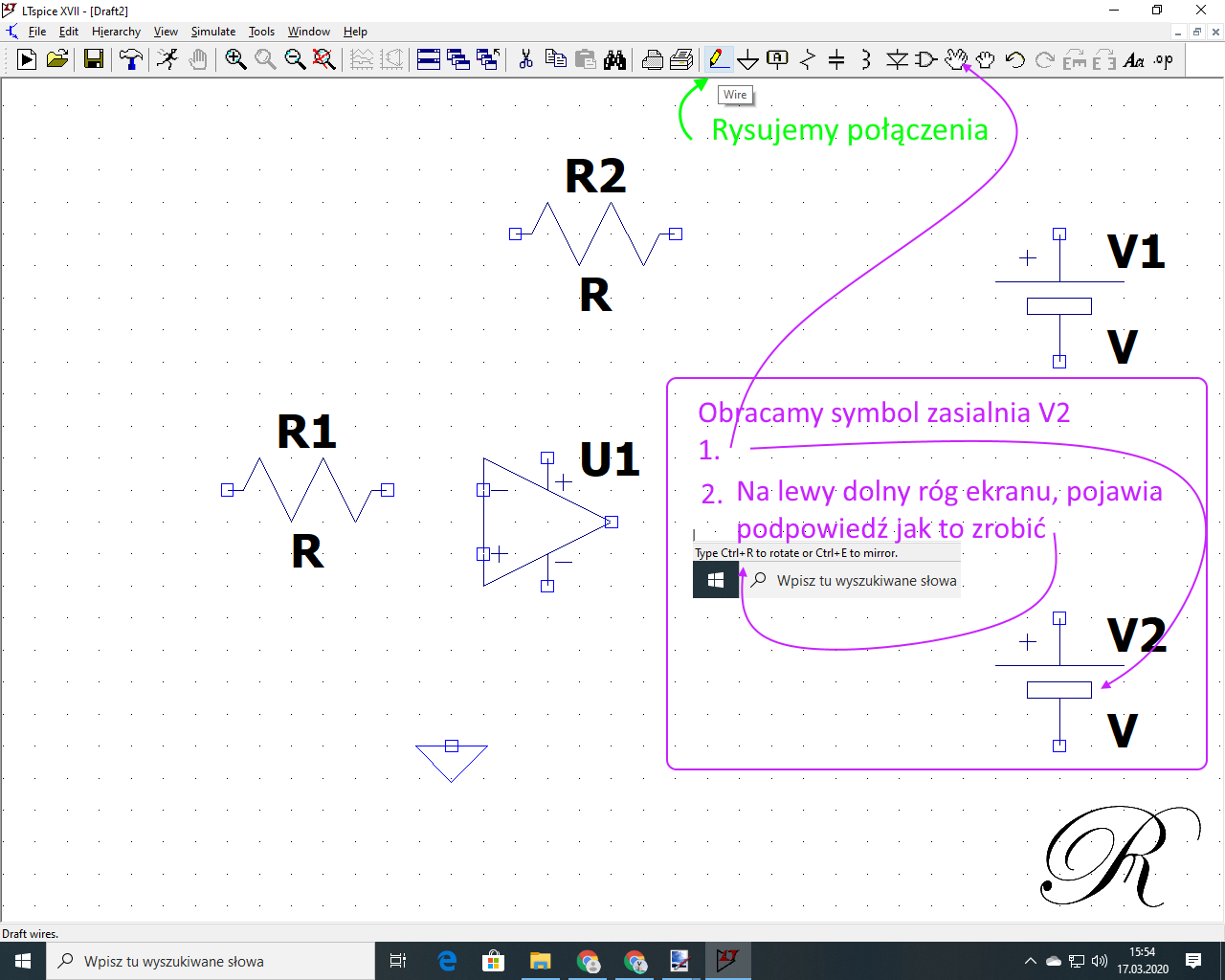Click the Paste clipboard icon
The height and width of the screenshot is (980, 1225).
tap(585, 59)
